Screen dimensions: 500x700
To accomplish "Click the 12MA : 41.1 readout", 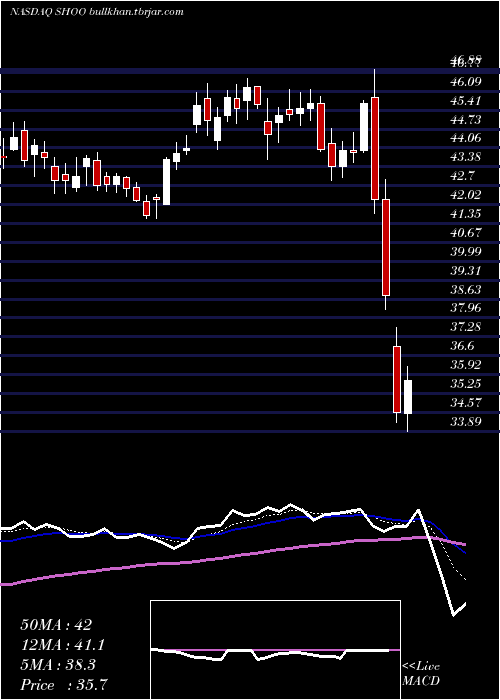I will (63, 645).
